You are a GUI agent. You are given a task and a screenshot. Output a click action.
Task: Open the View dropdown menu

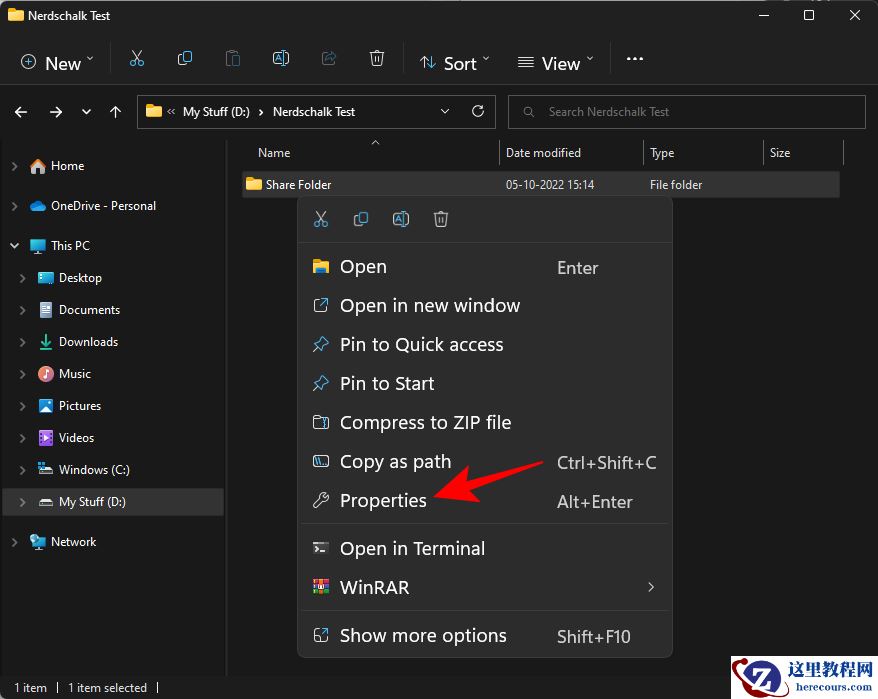(555, 63)
